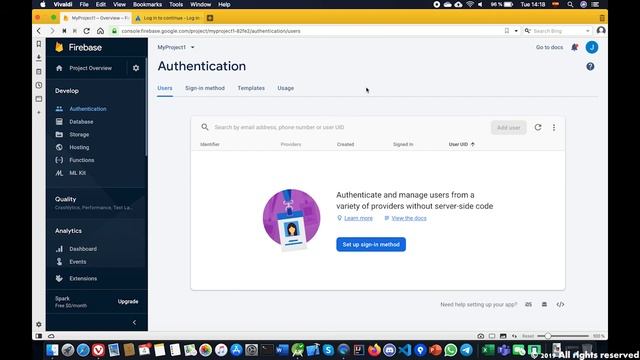Open Authentication in the Develop section
This screenshot has height=360, width=640.
[x=87, y=109]
